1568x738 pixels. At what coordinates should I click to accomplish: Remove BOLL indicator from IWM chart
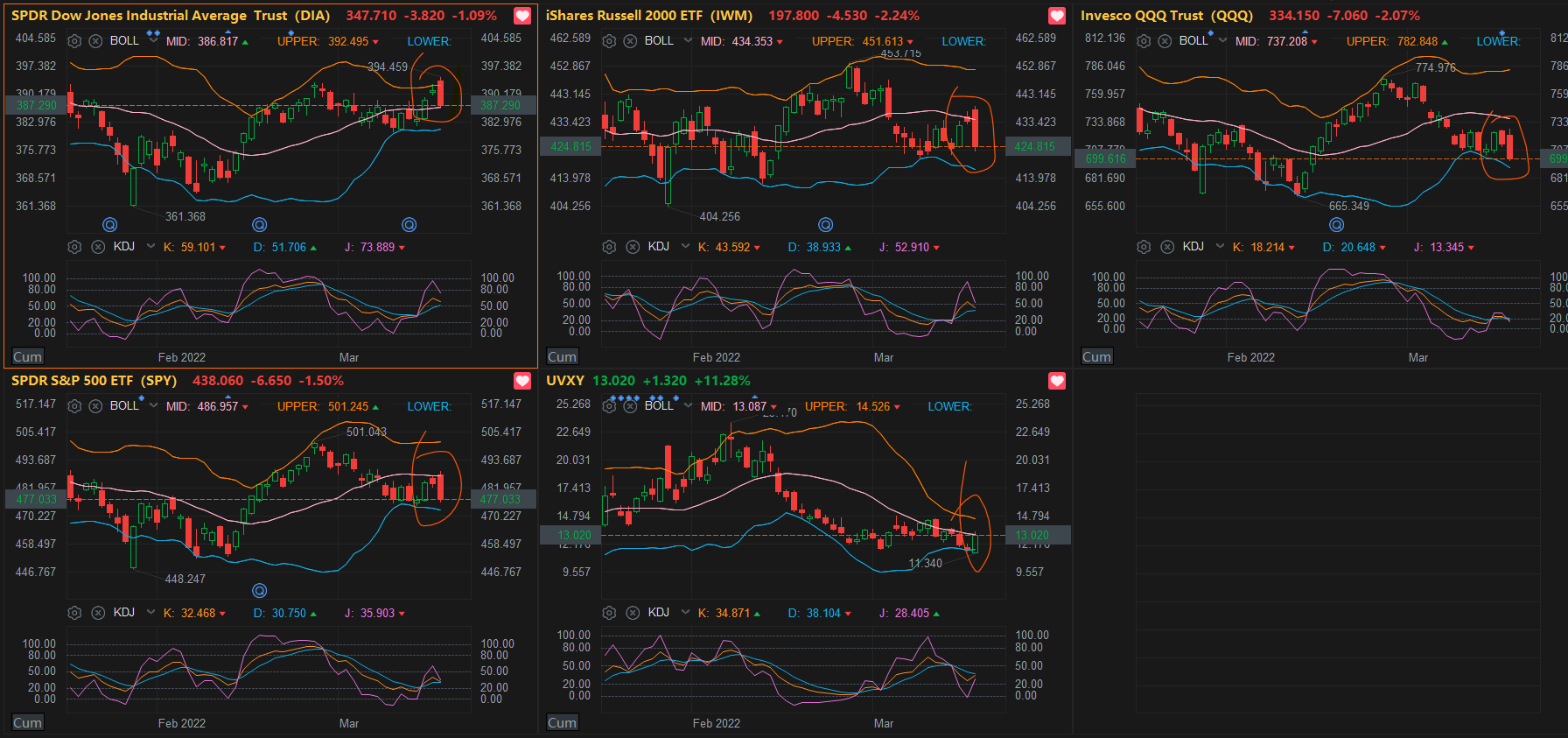click(631, 41)
